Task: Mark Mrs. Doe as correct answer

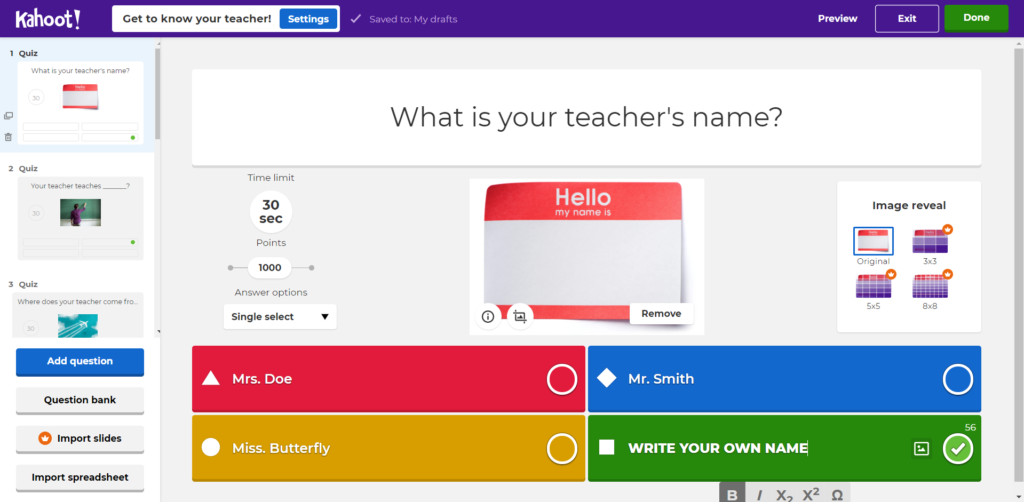Action: [x=561, y=379]
